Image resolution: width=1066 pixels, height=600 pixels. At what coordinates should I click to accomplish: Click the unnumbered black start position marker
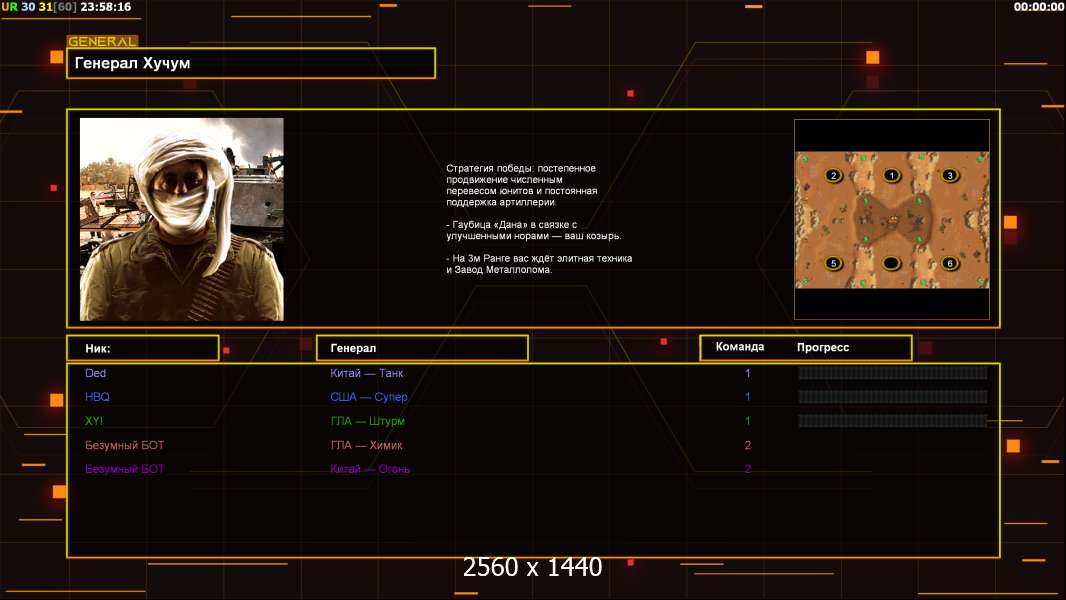point(892,264)
